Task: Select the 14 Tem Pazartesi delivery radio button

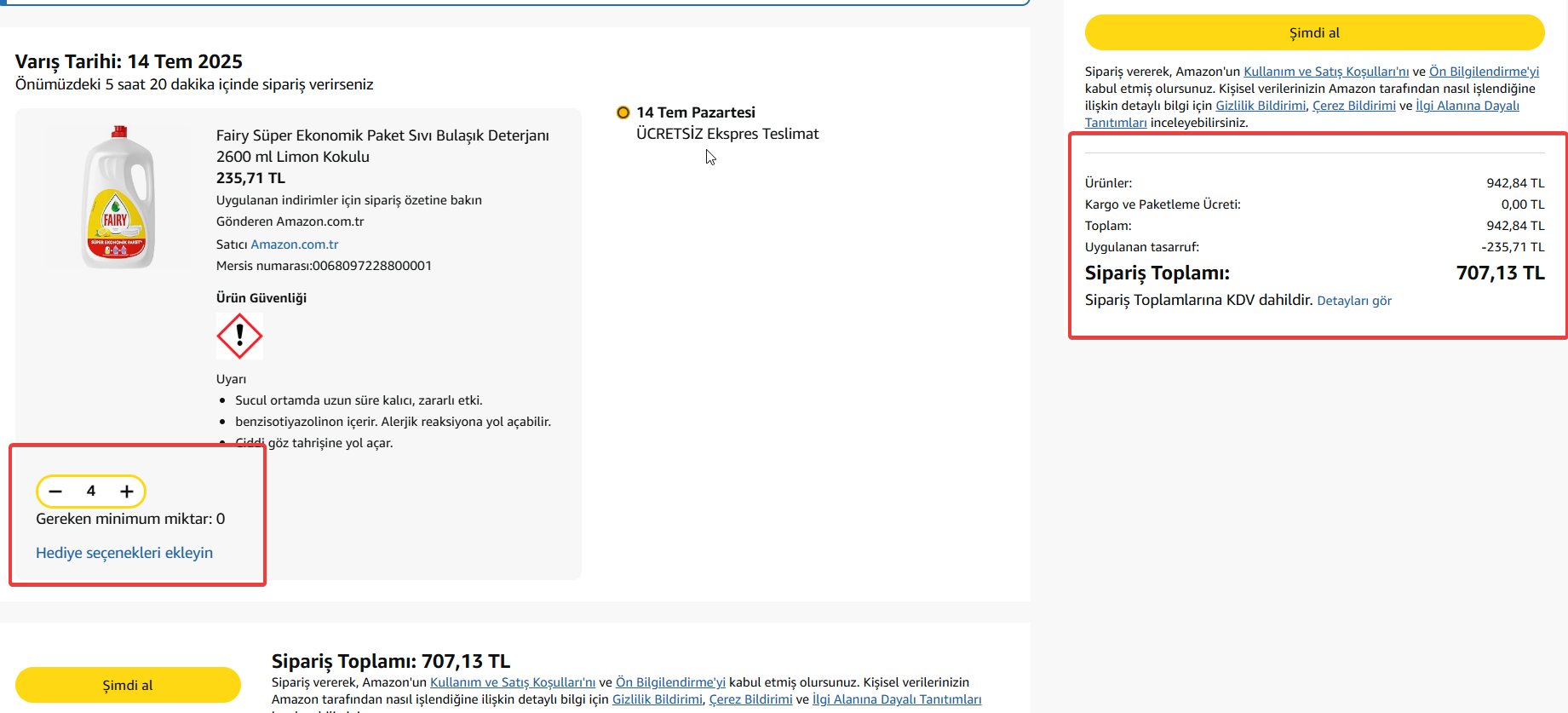Action: coord(623,112)
